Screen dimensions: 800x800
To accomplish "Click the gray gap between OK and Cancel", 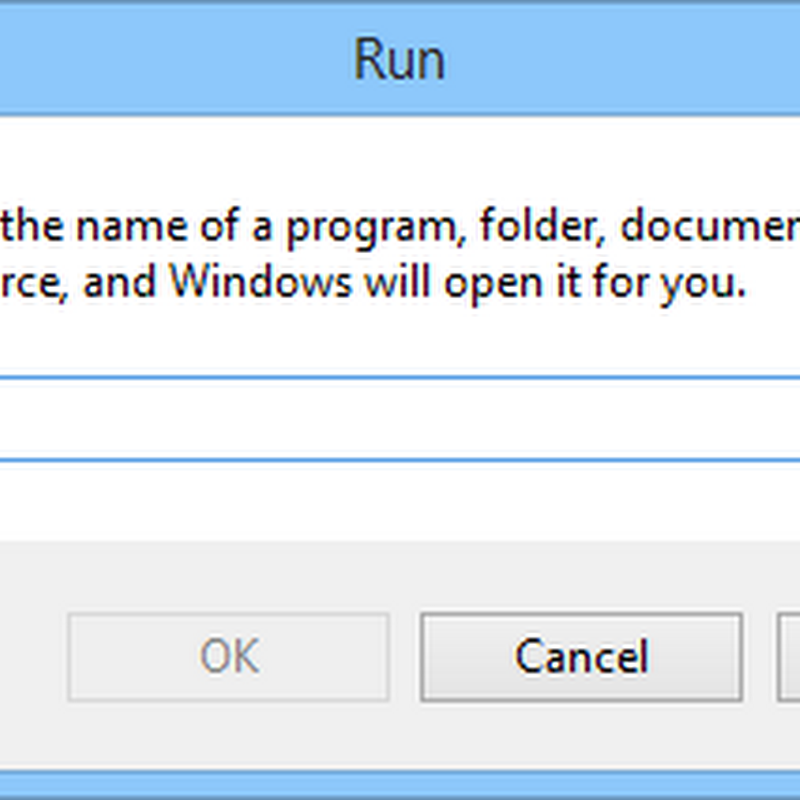I will [x=405, y=657].
